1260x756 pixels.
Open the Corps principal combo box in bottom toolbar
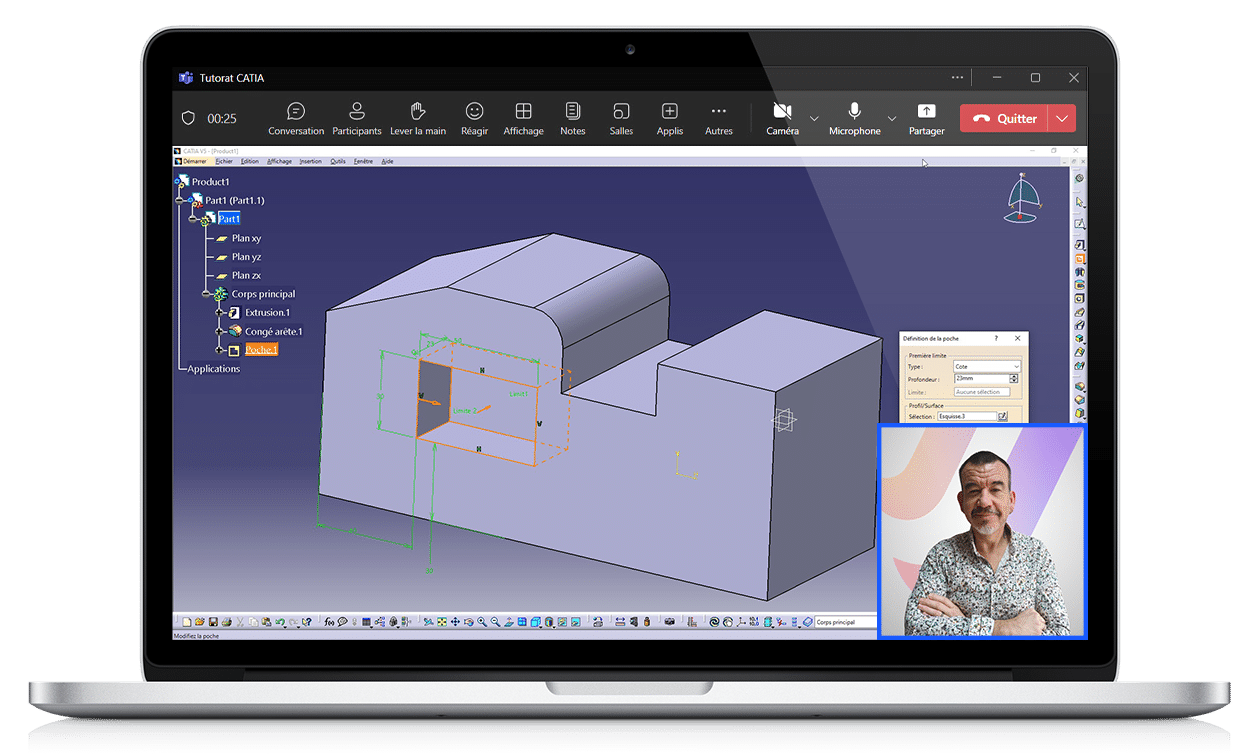846,622
